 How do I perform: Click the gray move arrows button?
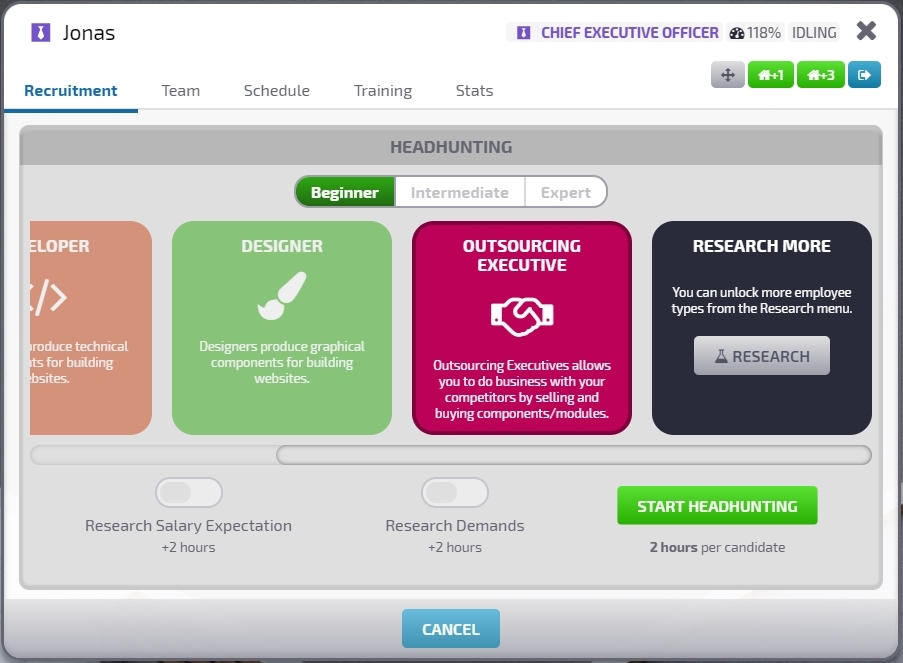pyautogui.click(x=727, y=75)
